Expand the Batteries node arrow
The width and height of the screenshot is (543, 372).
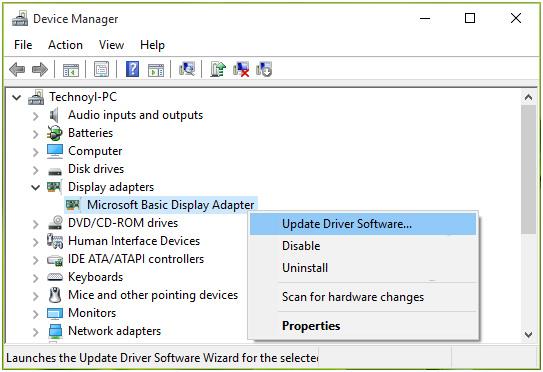tap(36, 134)
